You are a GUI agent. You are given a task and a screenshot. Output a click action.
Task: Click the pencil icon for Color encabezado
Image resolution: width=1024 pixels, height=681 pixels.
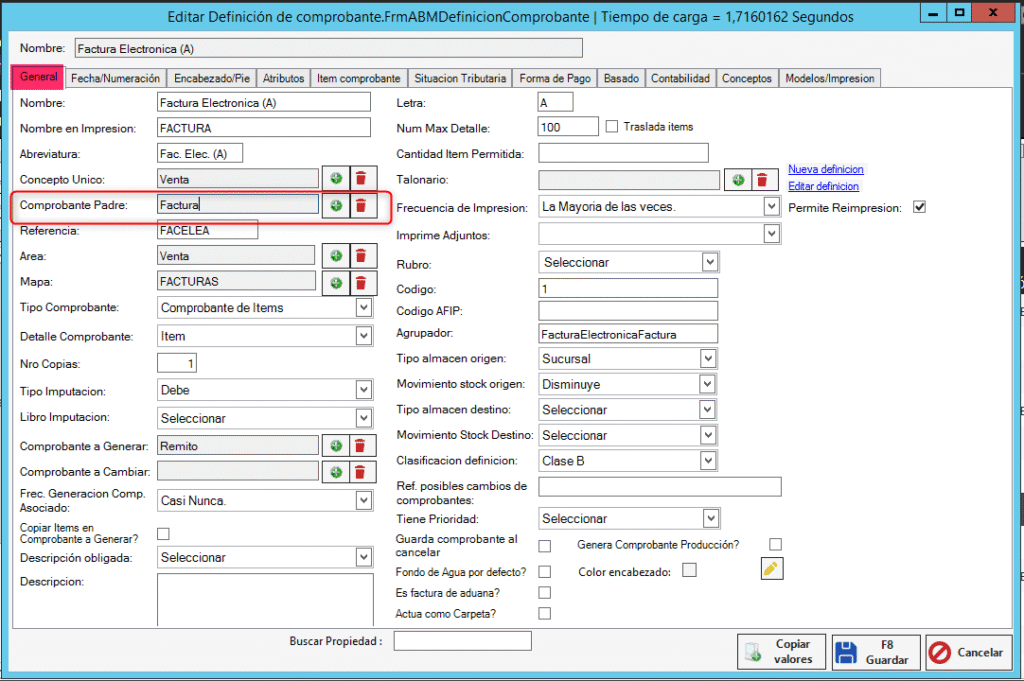click(x=771, y=570)
